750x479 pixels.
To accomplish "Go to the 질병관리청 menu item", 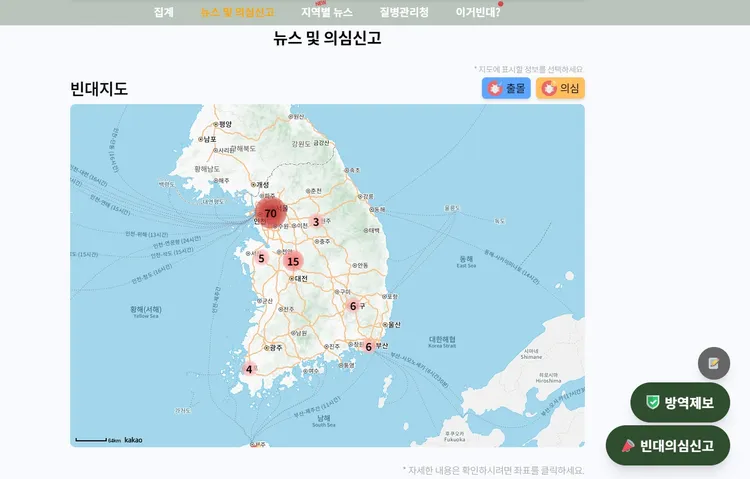I will 404,12.
